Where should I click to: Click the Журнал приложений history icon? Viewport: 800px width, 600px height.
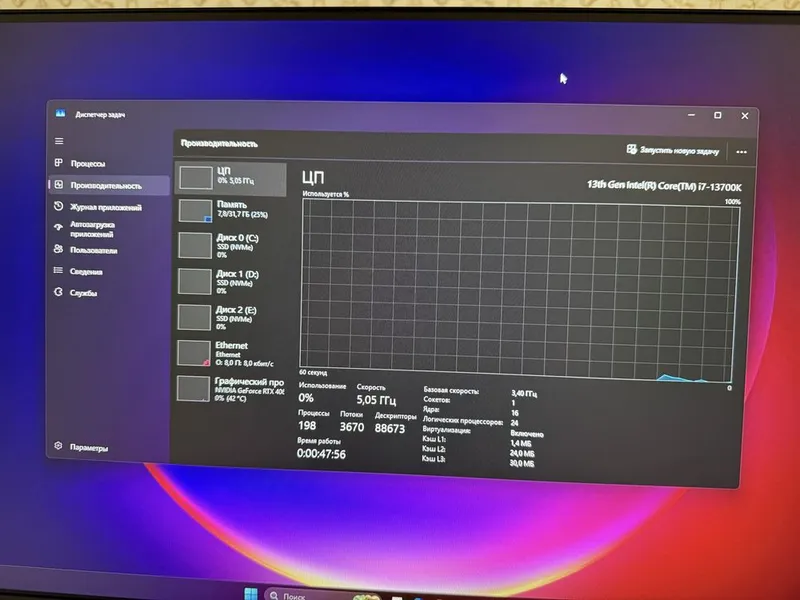click(x=59, y=206)
